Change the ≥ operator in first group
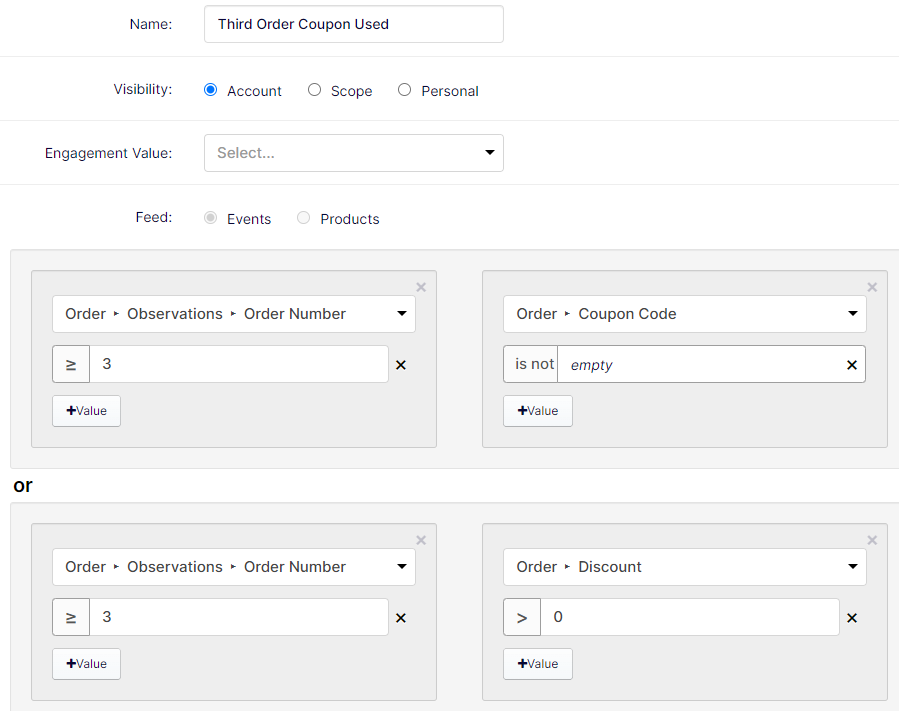The width and height of the screenshot is (899, 711). tap(71, 364)
